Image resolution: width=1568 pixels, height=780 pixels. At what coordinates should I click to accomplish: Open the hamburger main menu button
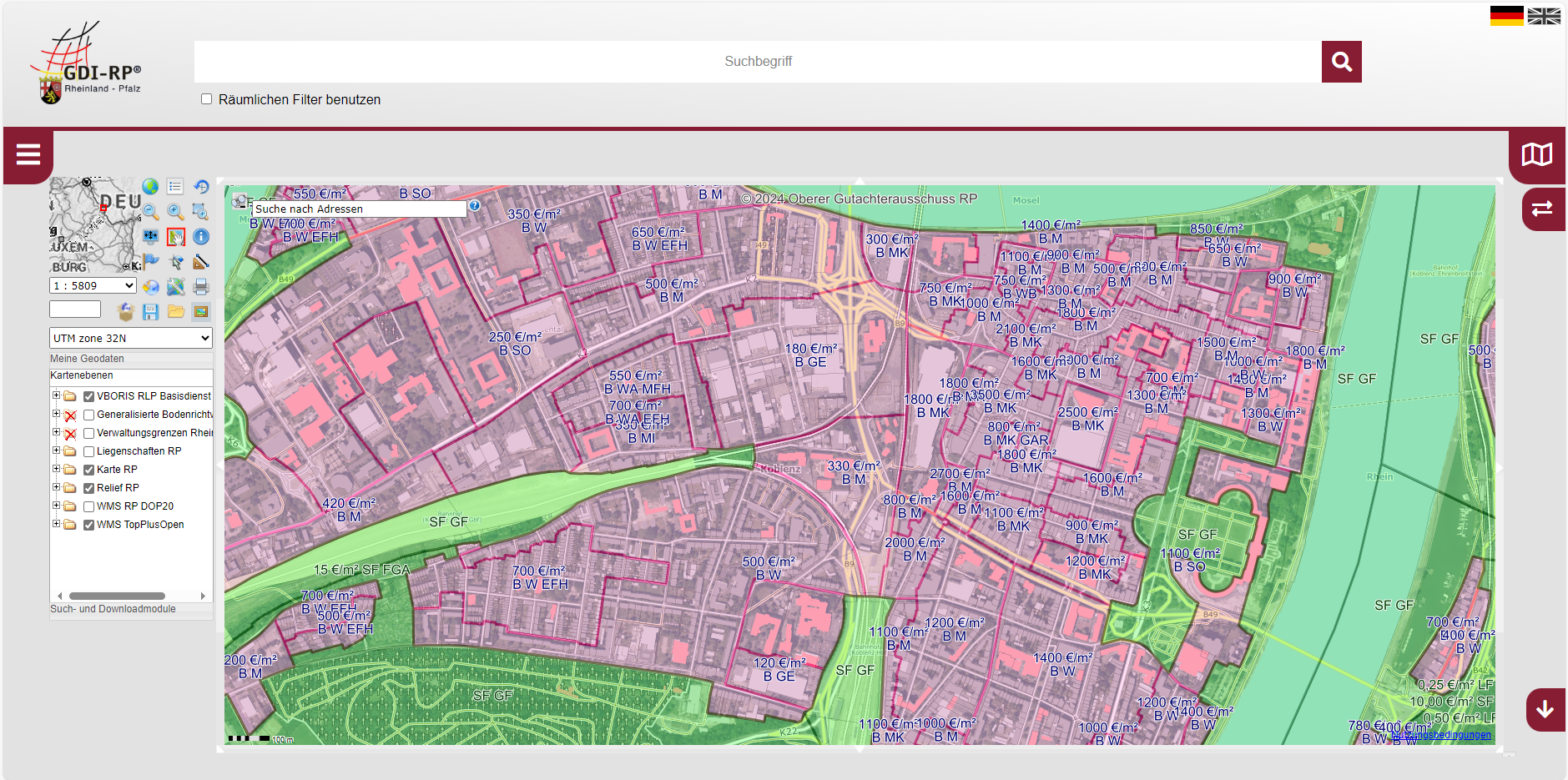coord(28,154)
